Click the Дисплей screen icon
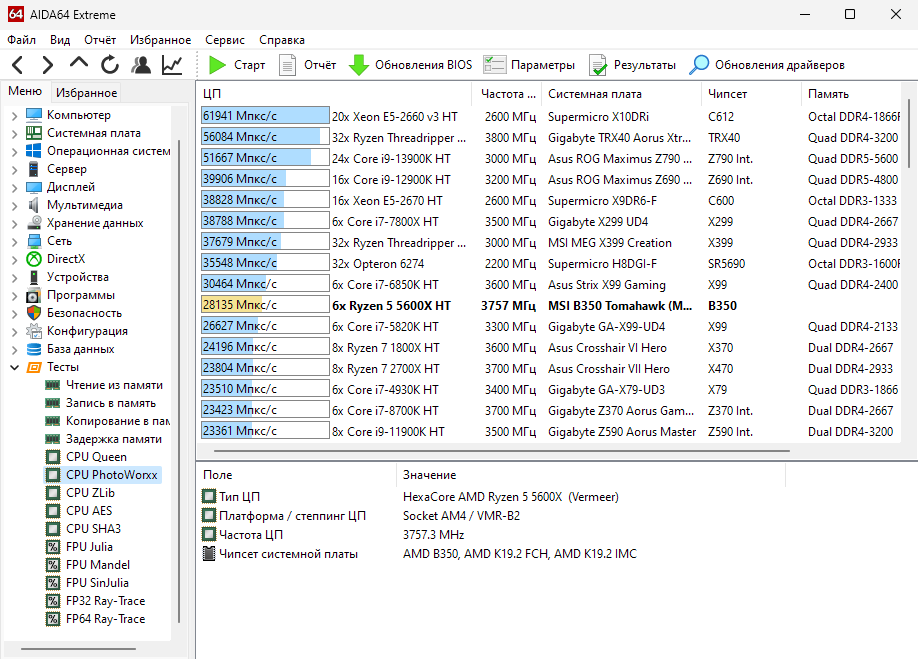 [34, 187]
